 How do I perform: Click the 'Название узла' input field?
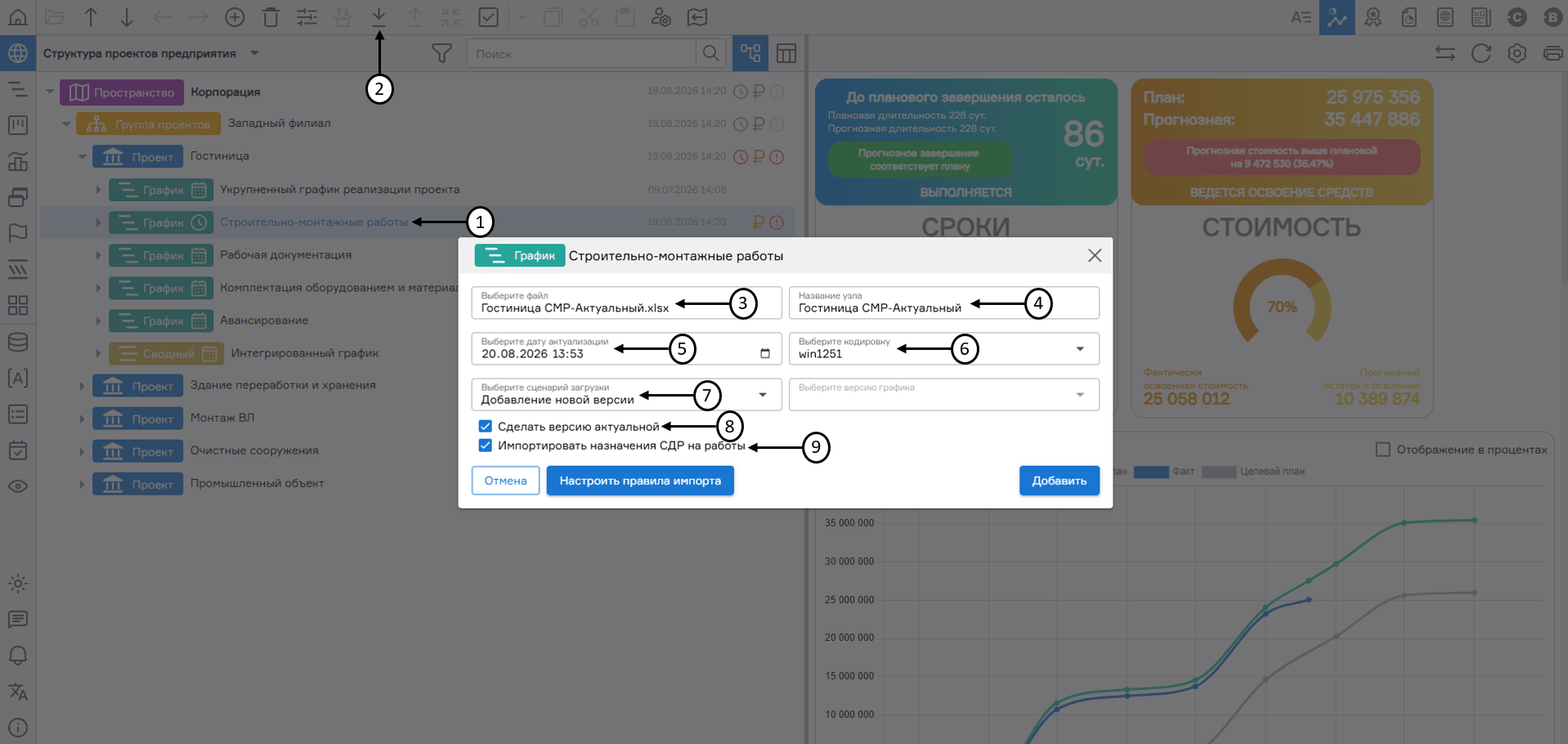943,303
